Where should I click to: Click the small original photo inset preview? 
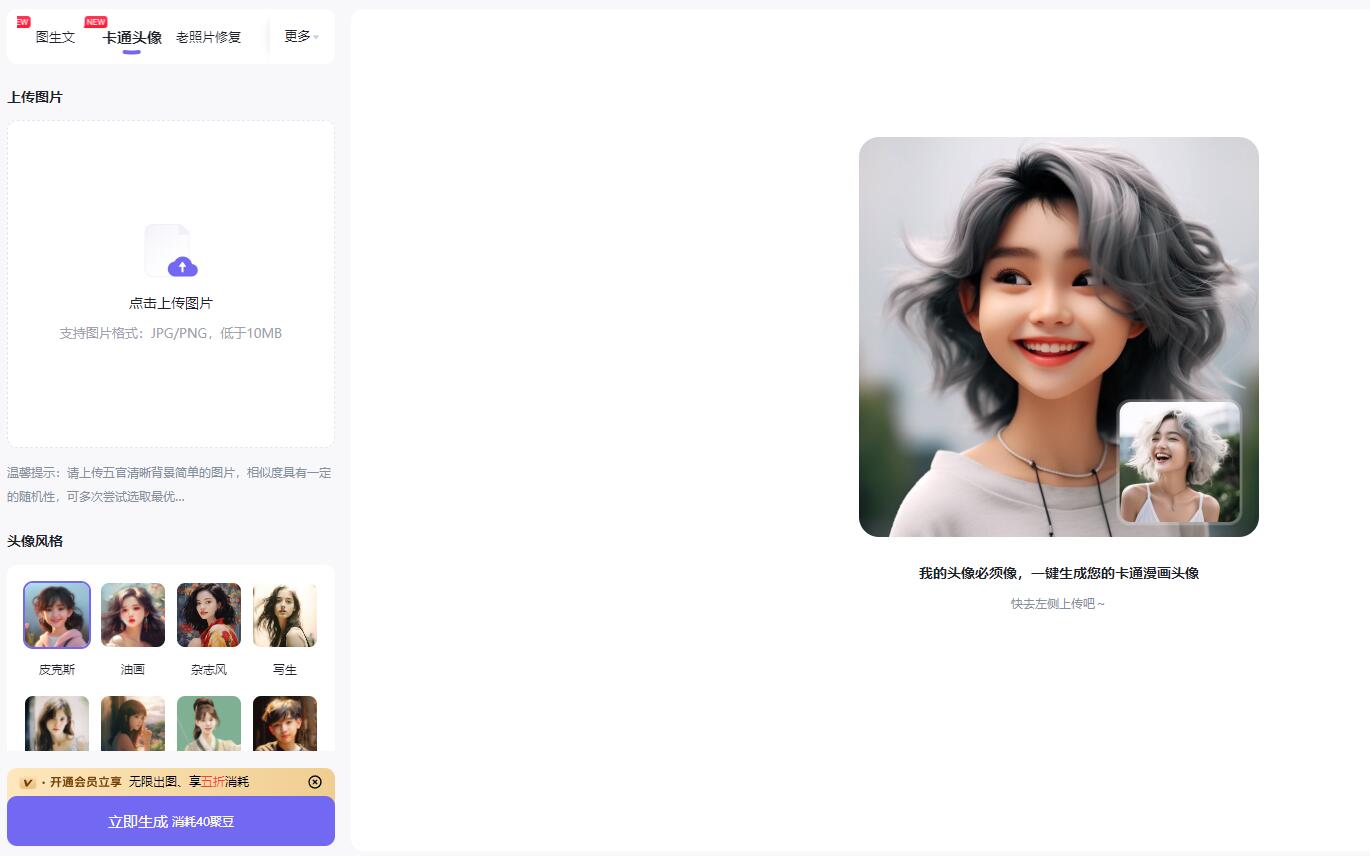(x=1179, y=462)
